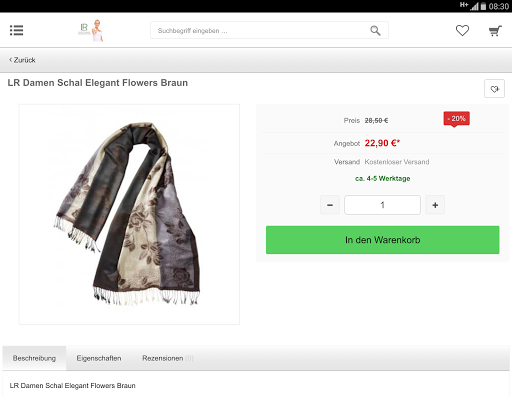Decrease quantity with minus button
The width and height of the screenshot is (512, 396).
tap(330, 205)
